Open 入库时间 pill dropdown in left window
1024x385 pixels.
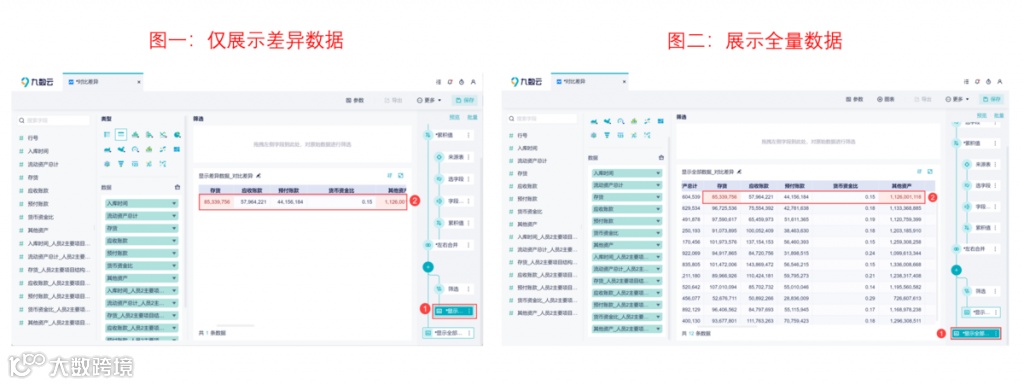point(174,204)
